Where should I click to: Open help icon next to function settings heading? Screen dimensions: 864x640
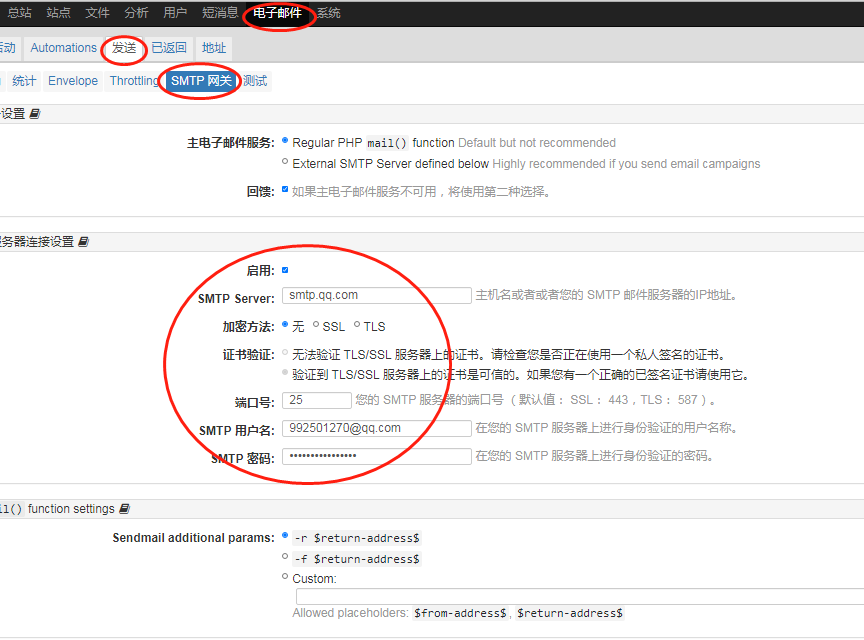coord(125,509)
